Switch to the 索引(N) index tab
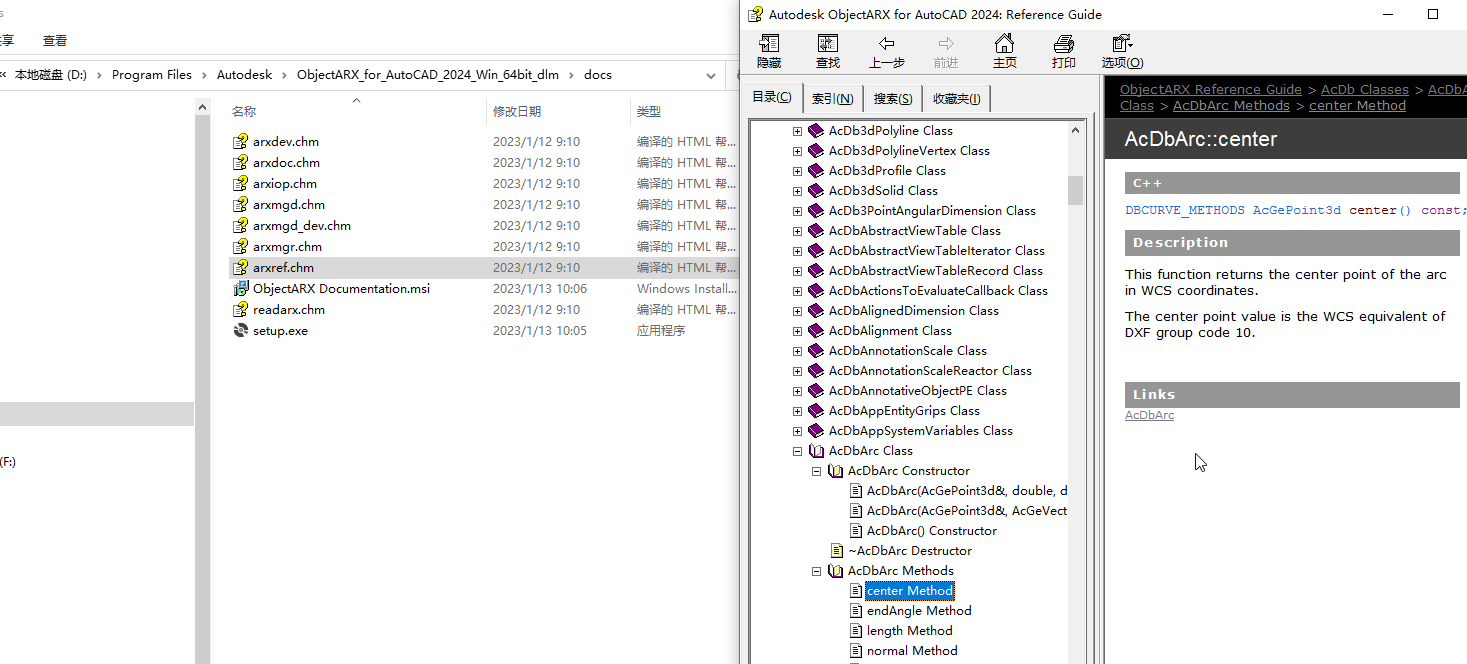The width and height of the screenshot is (1467, 664). 832,98
